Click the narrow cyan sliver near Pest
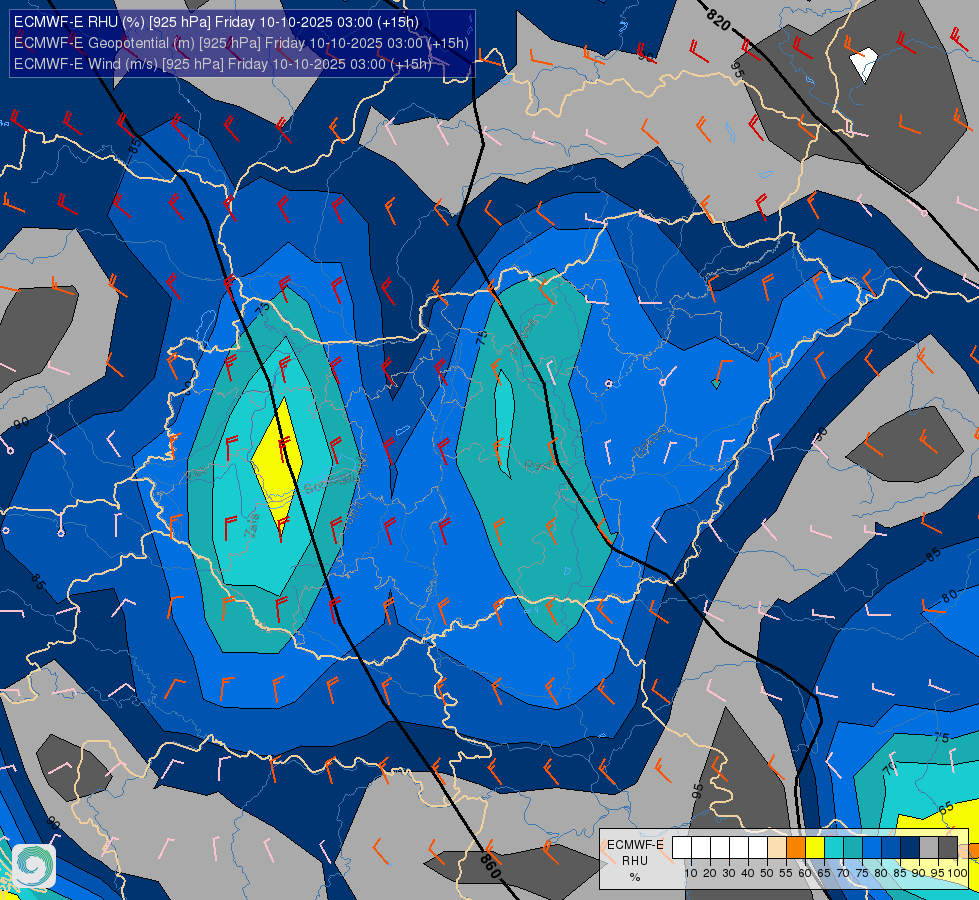The height and width of the screenshot is (900, 979). coord(504,423)
